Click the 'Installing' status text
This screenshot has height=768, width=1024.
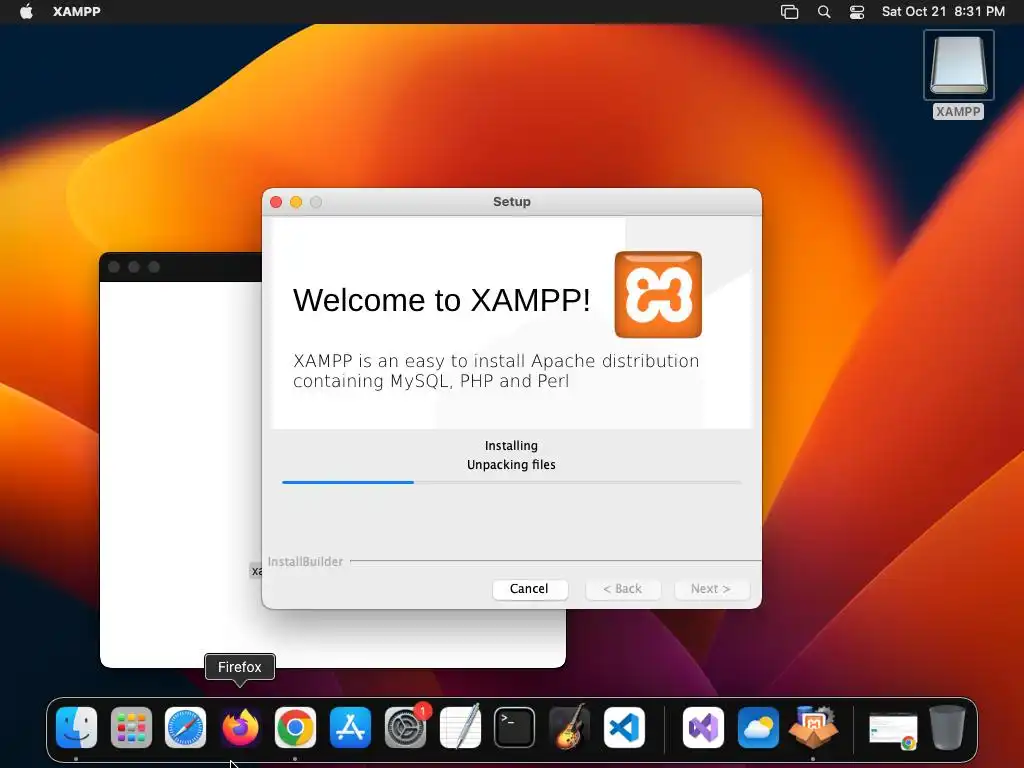511,445
